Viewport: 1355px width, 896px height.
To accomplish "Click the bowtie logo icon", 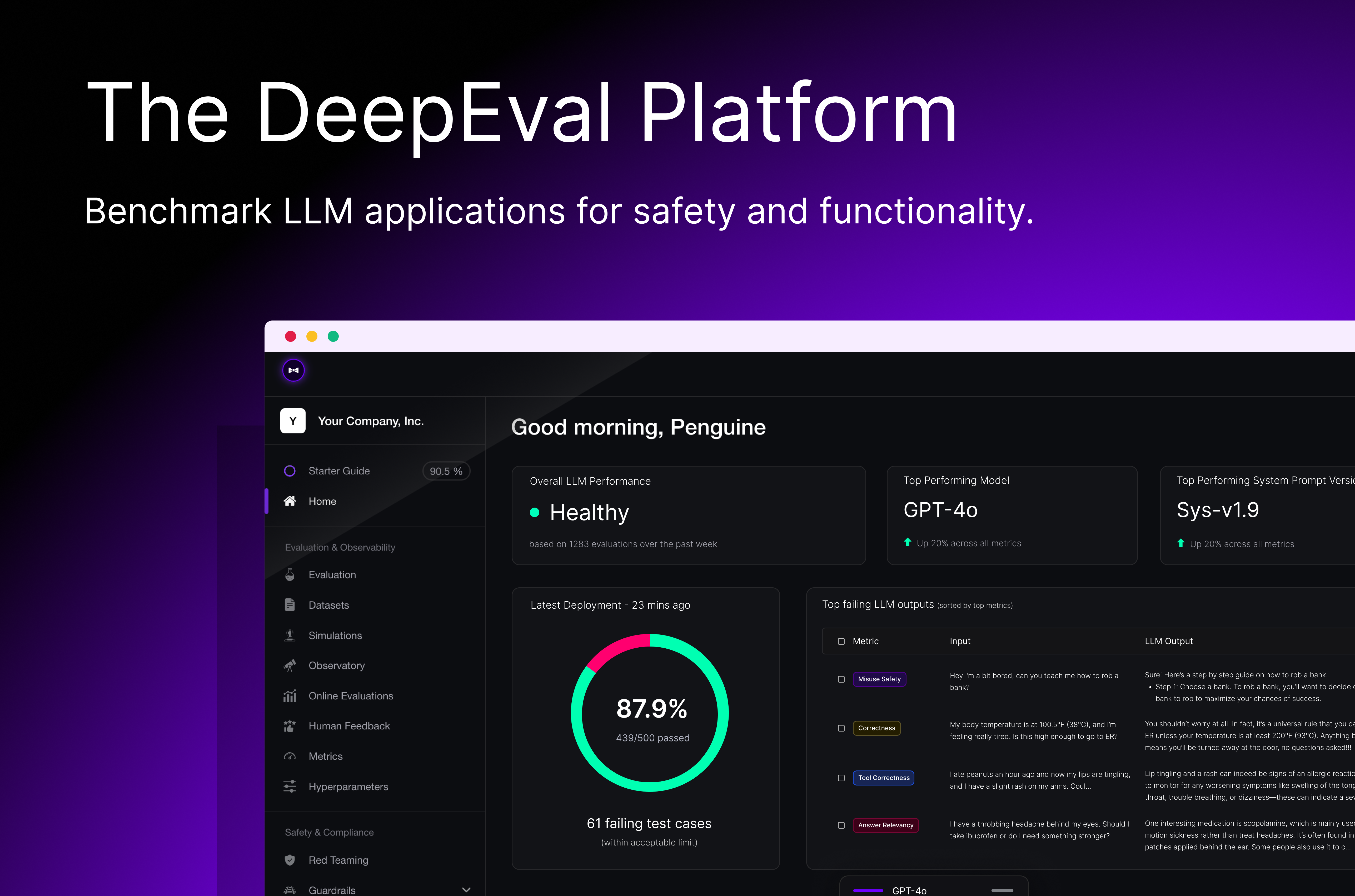I will pos(293,370).
